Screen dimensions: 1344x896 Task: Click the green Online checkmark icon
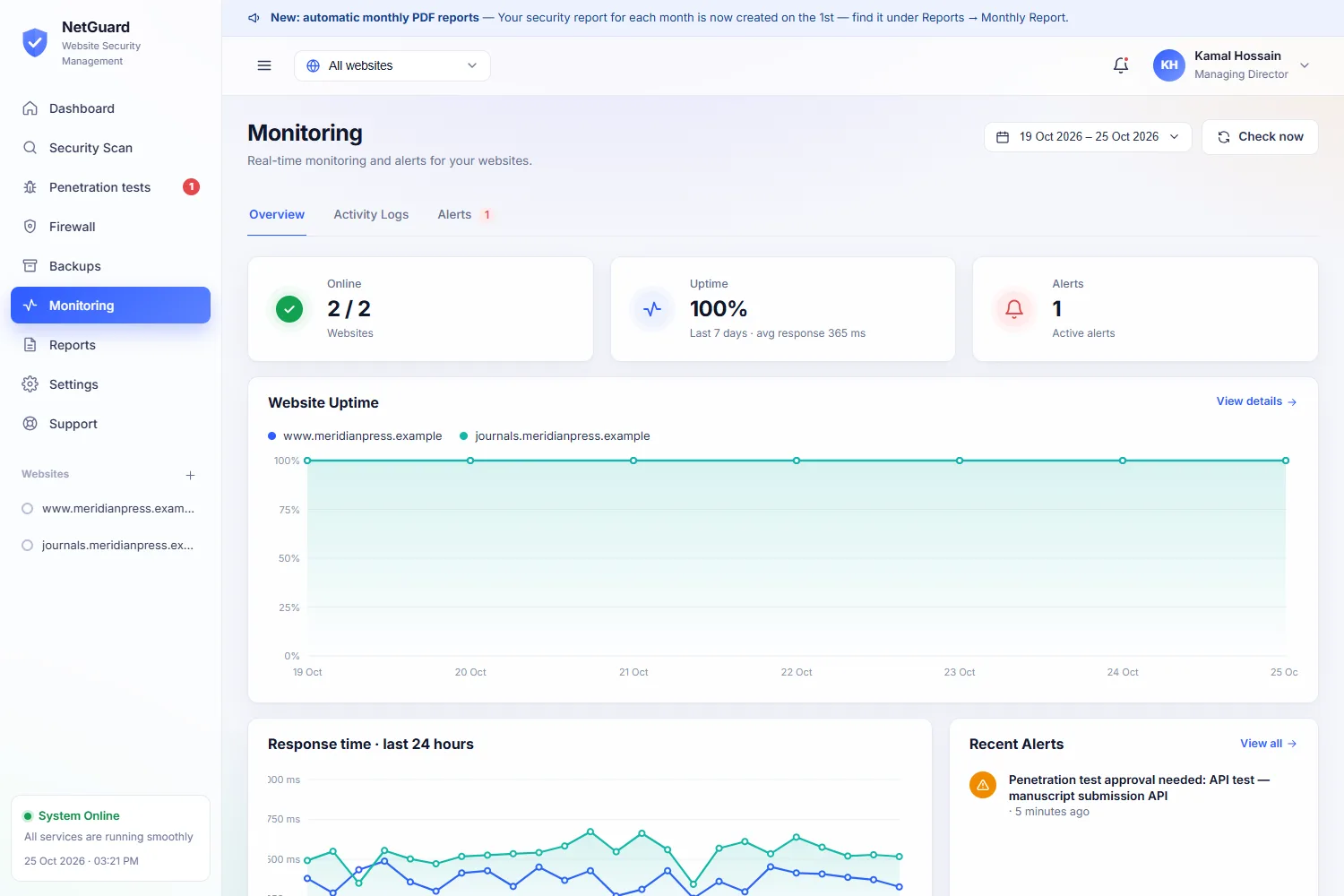tap(289, 309)
